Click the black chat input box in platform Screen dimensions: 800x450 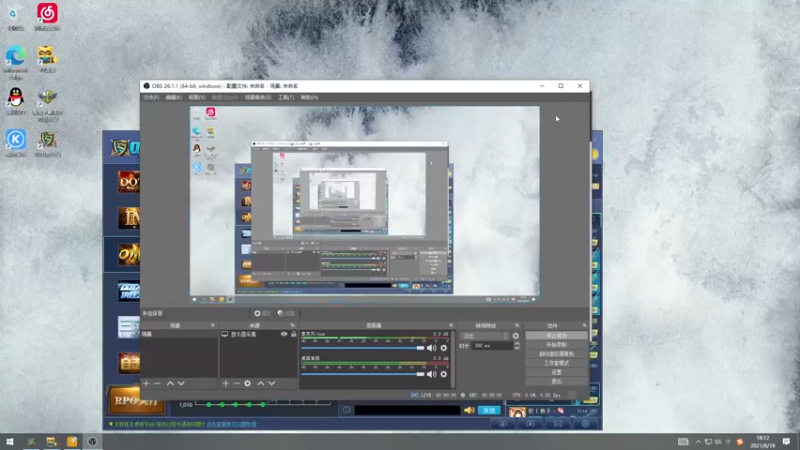point(407,410)
